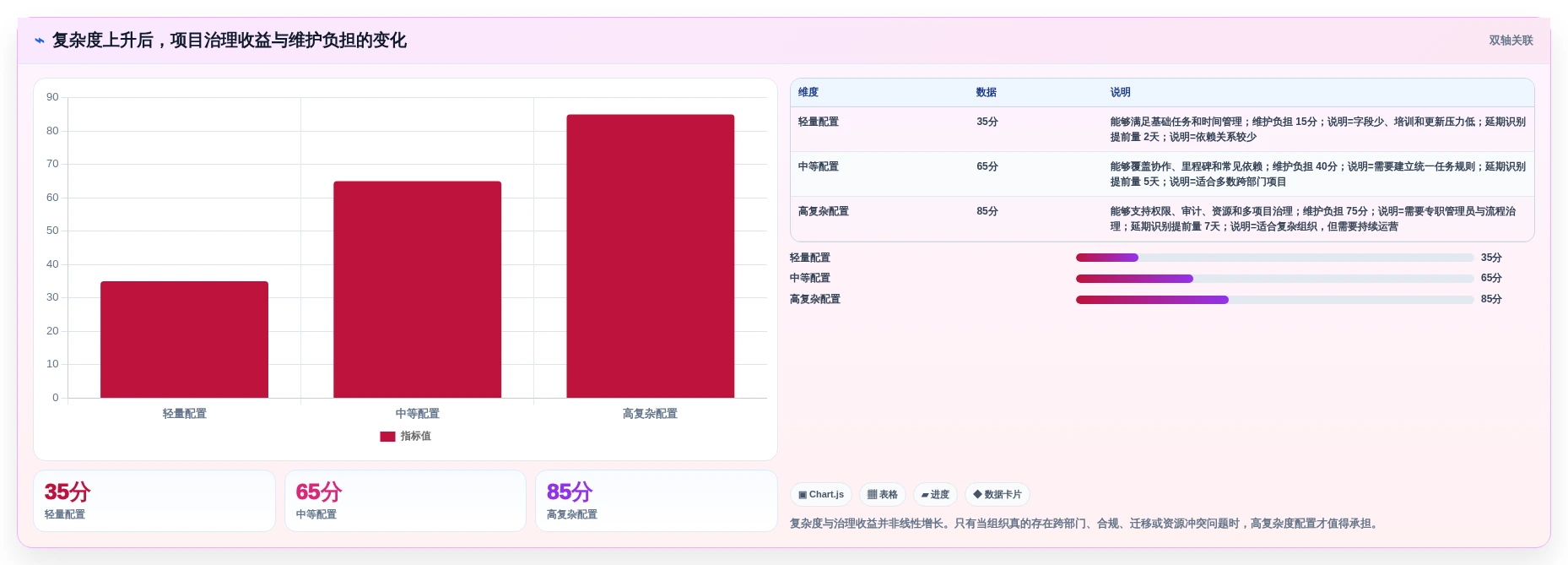
Task: Click the 数据 column header
Action: (x=987, y=93)
